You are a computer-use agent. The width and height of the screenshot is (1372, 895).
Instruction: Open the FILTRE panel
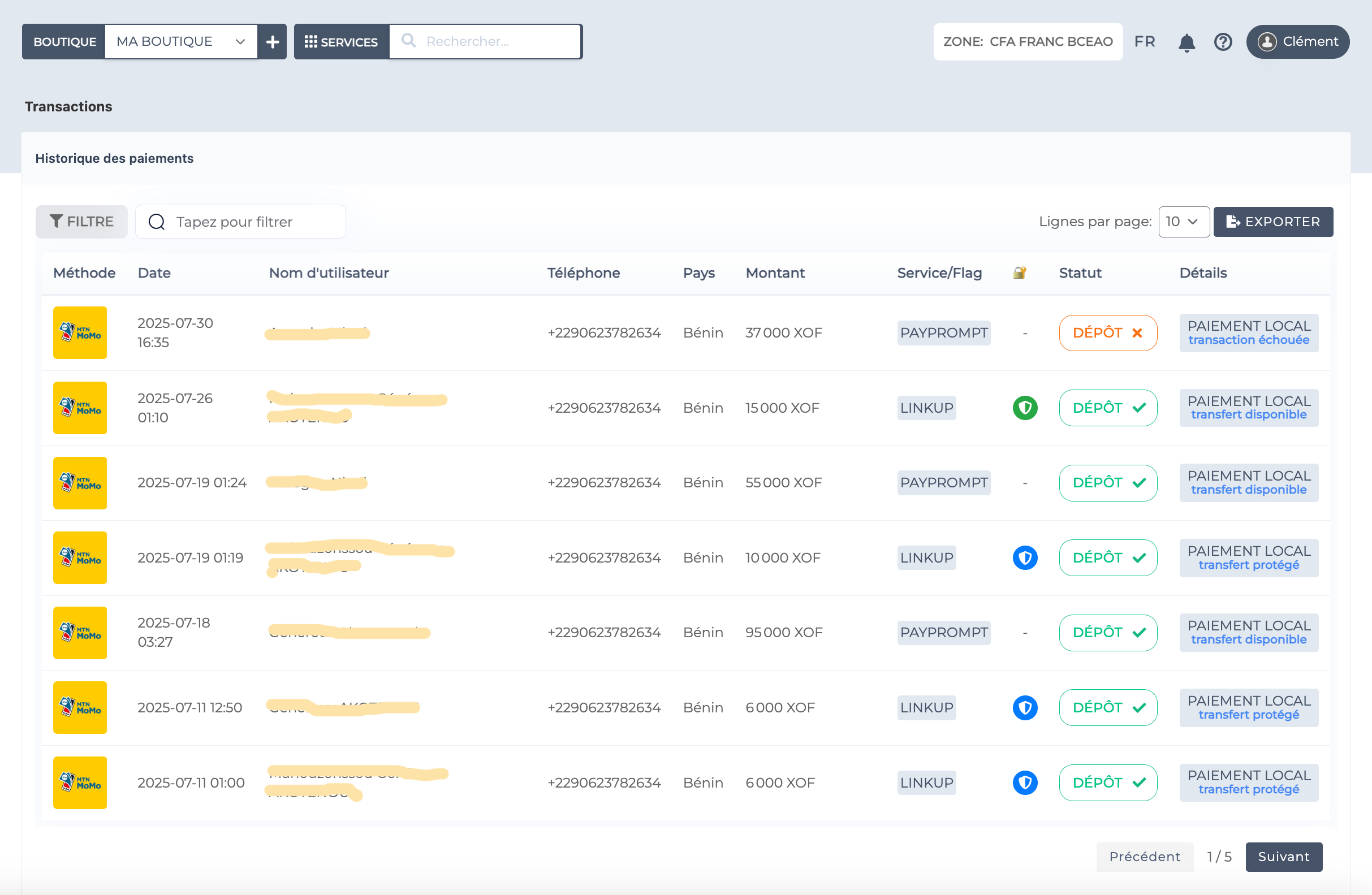(81, 221)
